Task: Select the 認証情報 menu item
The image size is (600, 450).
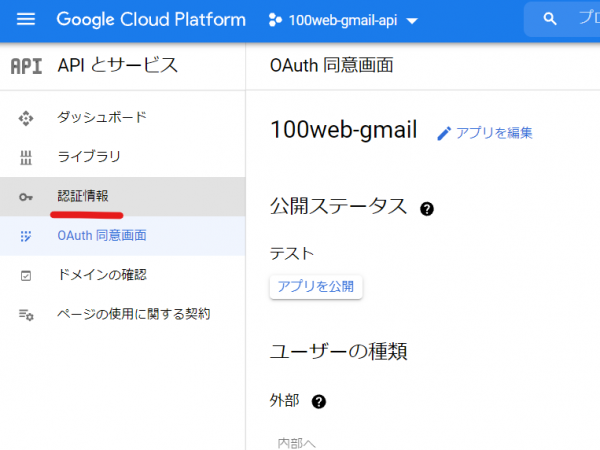Action: pyautogui.click(x=122, y=197)
